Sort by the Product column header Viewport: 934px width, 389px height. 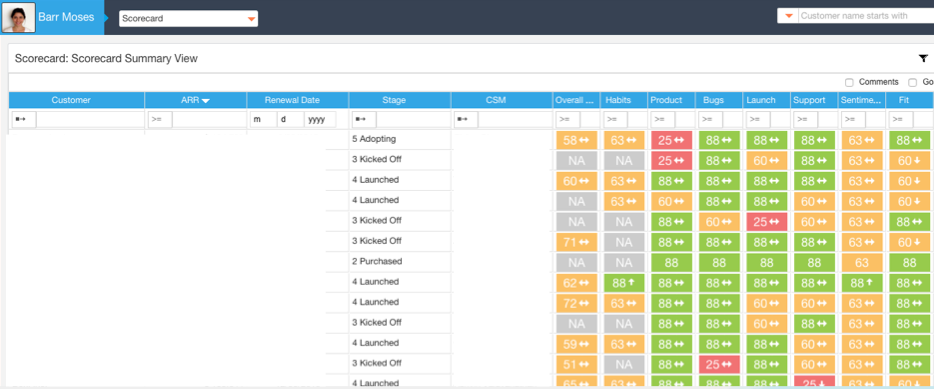point(671,100)
